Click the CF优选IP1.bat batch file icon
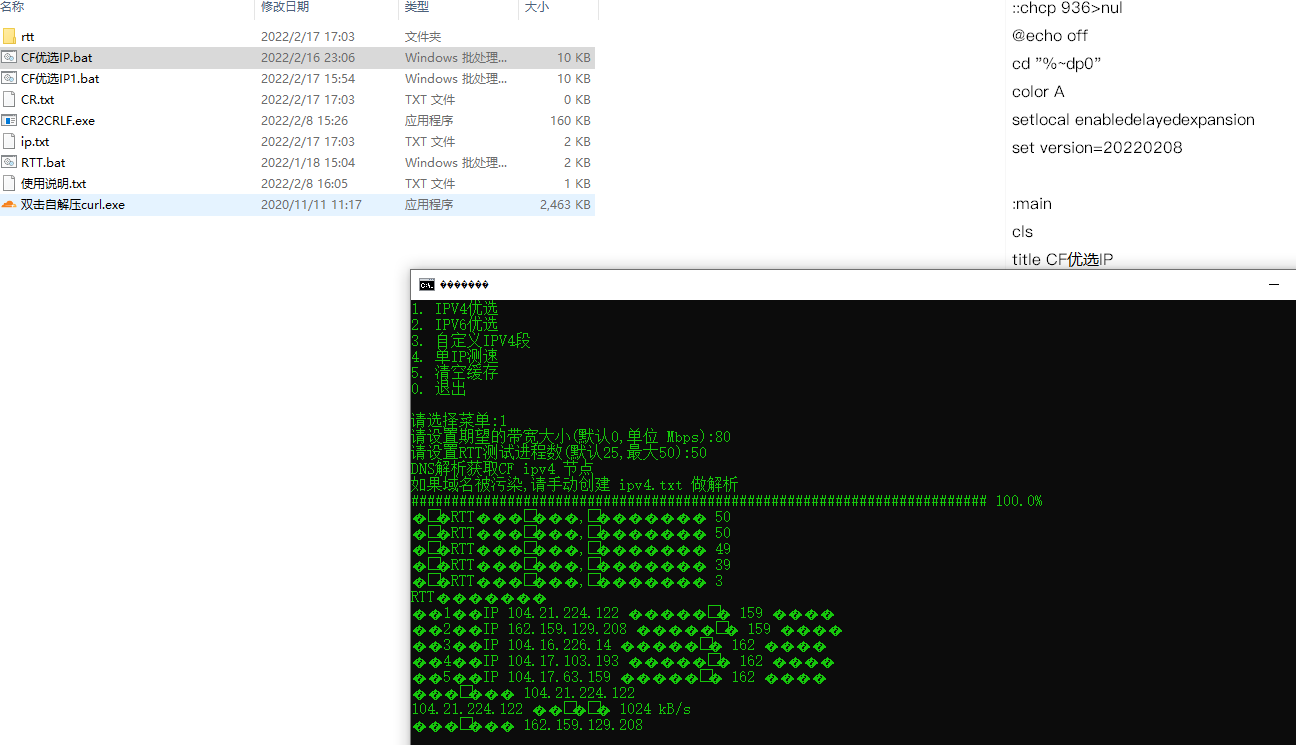Image resolution: width=1296 pixels, height=745 pixels. coord(11,78)
